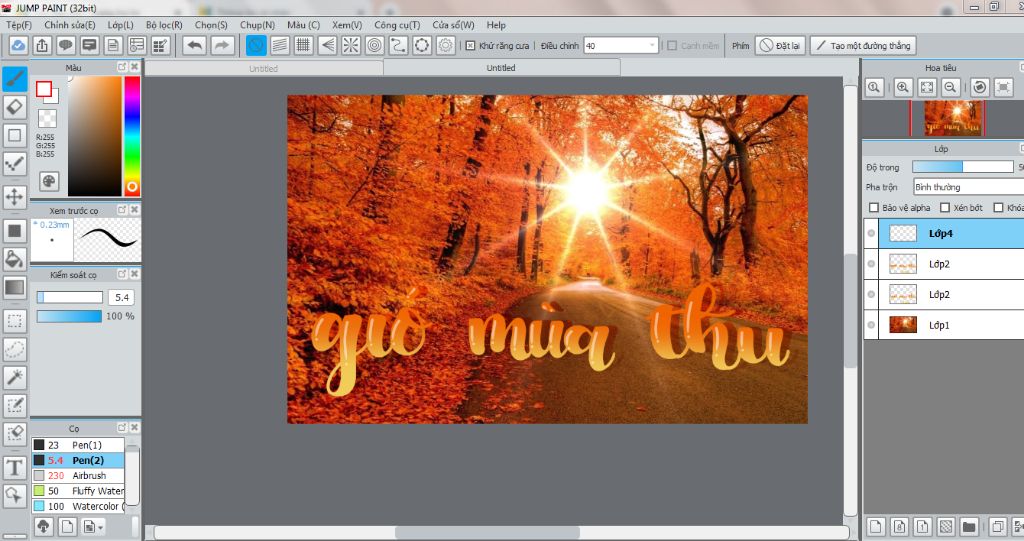Hide the Lớp1 layer visibility dot
This screenshot has width=1024, height=541.
click(x=871, y=325)
